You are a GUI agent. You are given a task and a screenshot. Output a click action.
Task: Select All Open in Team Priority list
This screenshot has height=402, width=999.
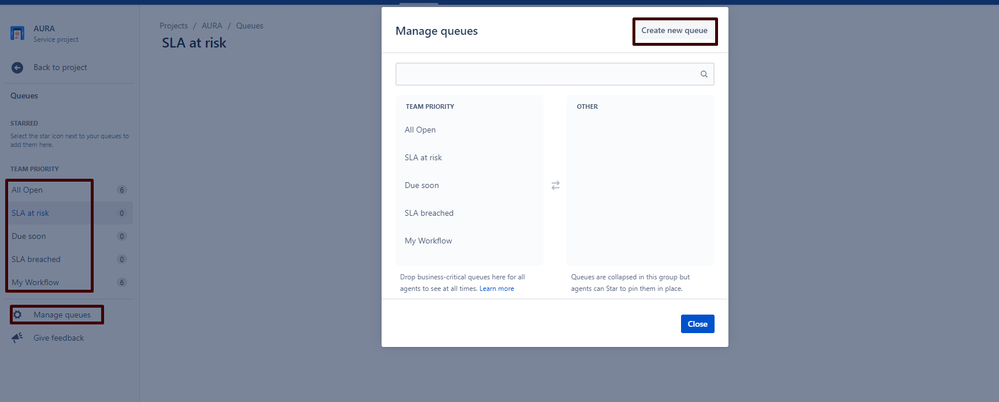[420, 130]
